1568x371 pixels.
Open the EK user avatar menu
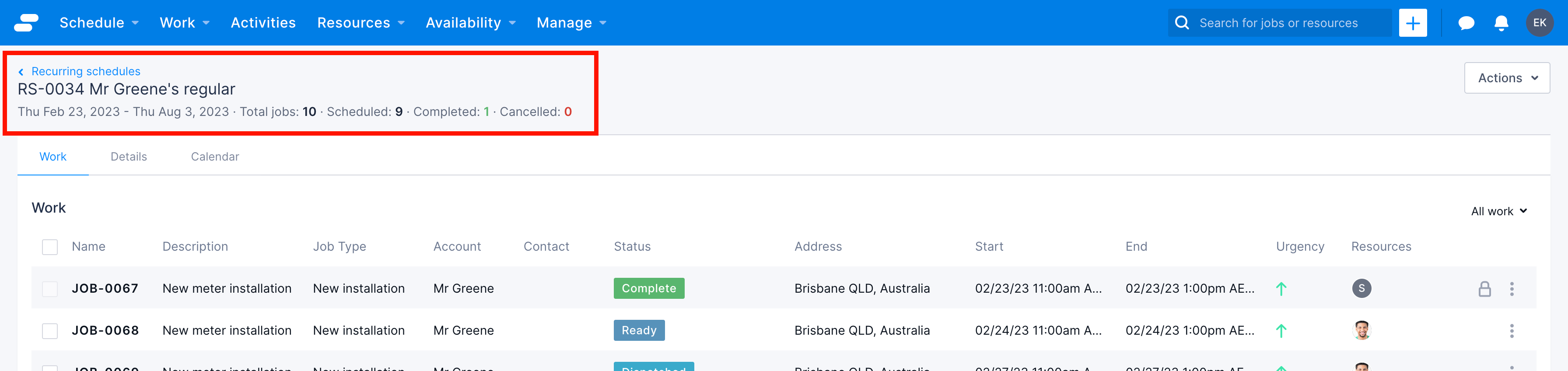pos(1539,23)
